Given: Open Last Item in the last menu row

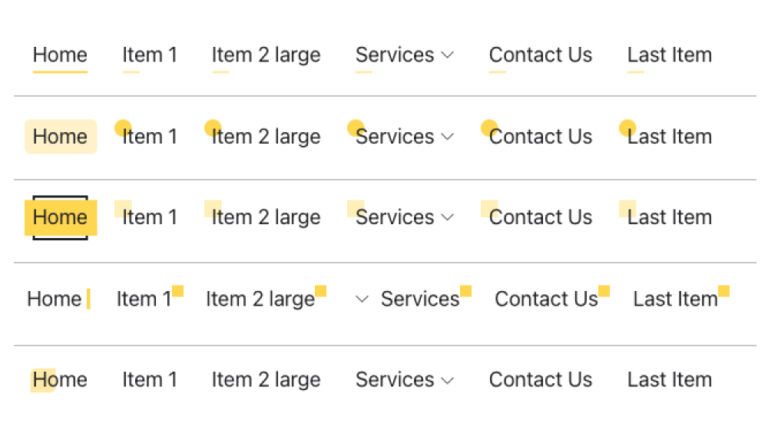Looking at the screenshot, I should click(669, 380).
